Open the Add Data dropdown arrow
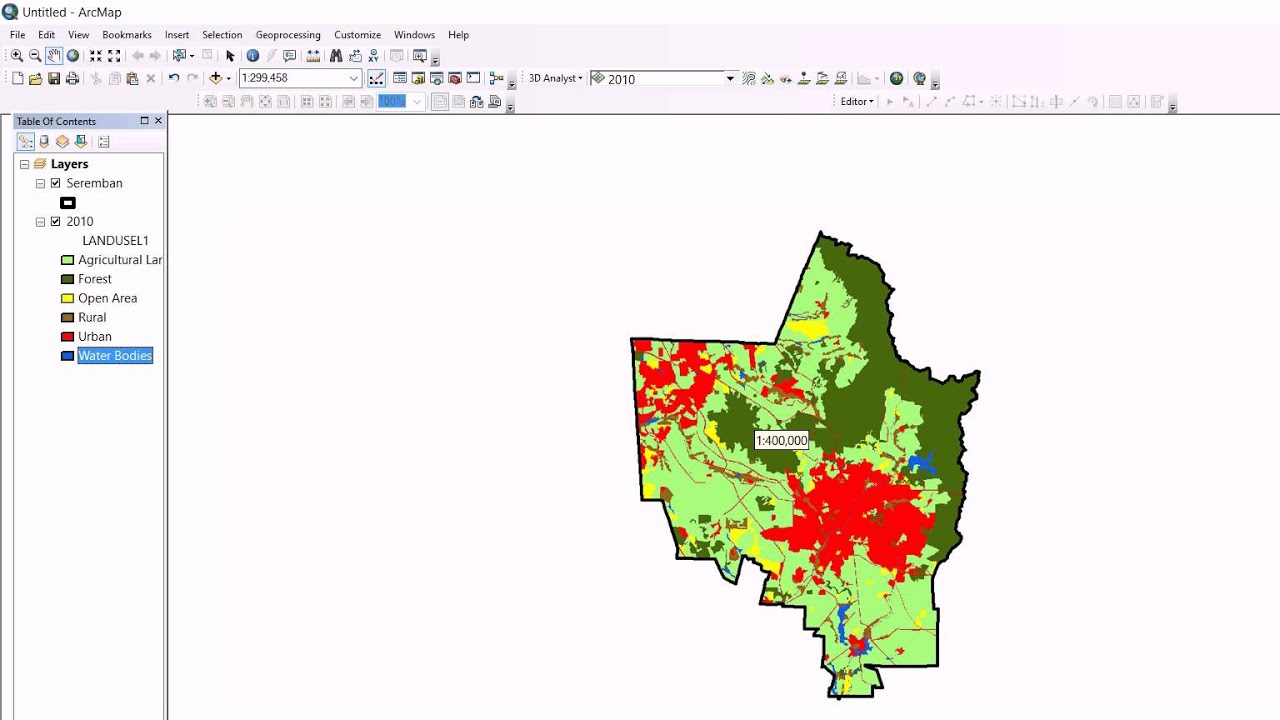Image resolution: width=1280 pixels, height=720 pixels. (x=228, y=78)
